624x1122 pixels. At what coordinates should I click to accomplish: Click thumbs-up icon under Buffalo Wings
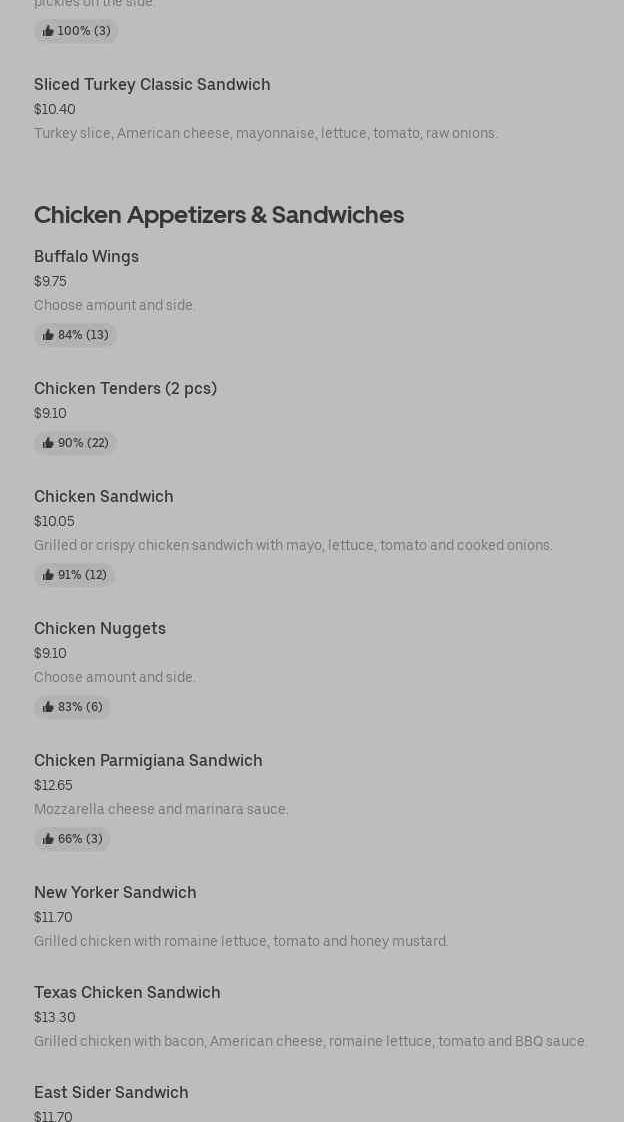[48, 335]
